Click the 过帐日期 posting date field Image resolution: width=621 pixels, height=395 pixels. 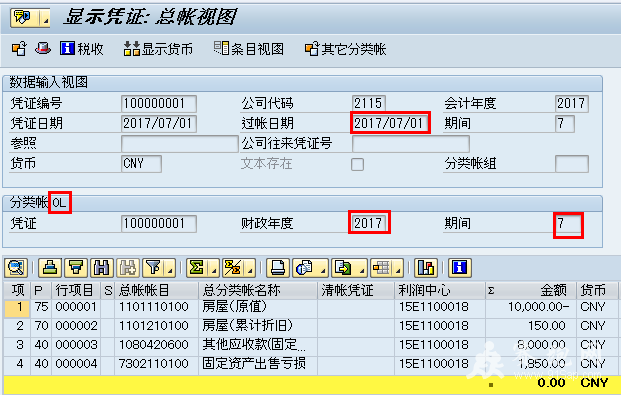tap(390, 123)
